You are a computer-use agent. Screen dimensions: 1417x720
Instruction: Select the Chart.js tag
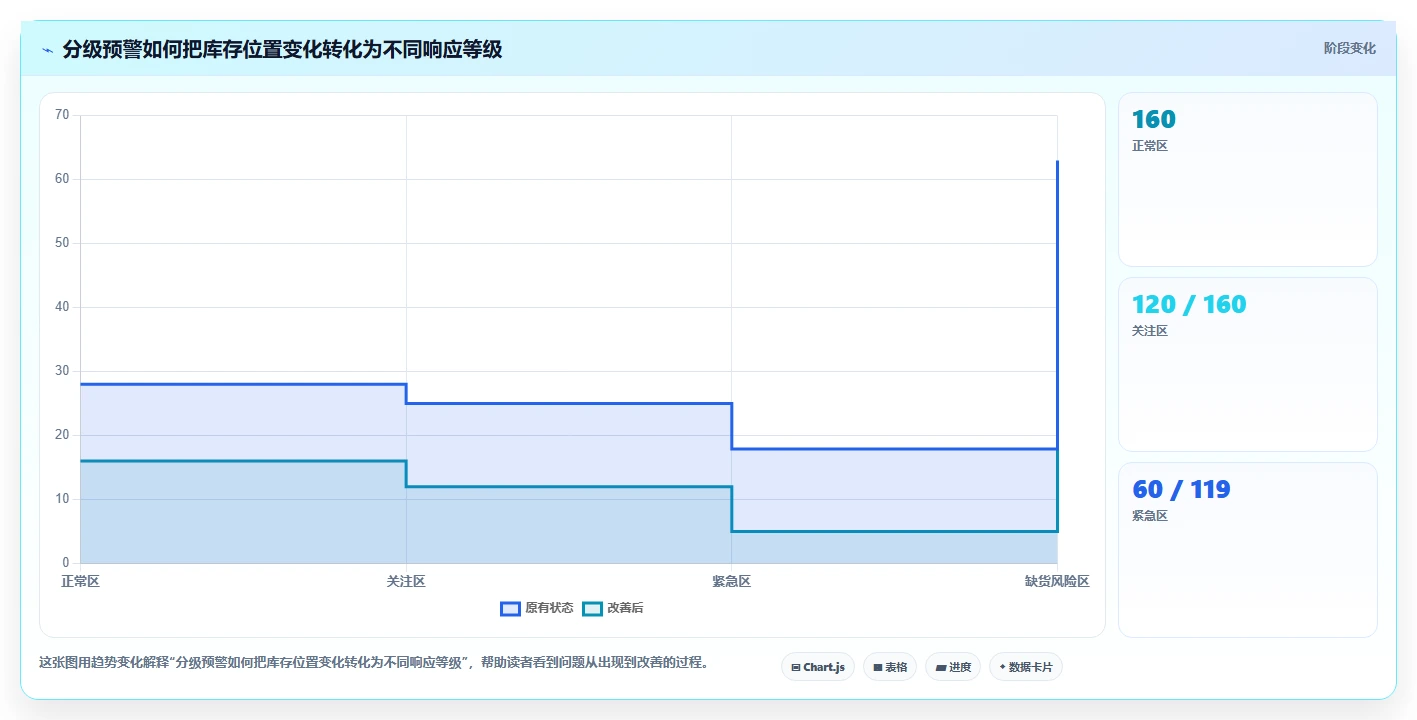pyautogui.click(x=818, y=667)
